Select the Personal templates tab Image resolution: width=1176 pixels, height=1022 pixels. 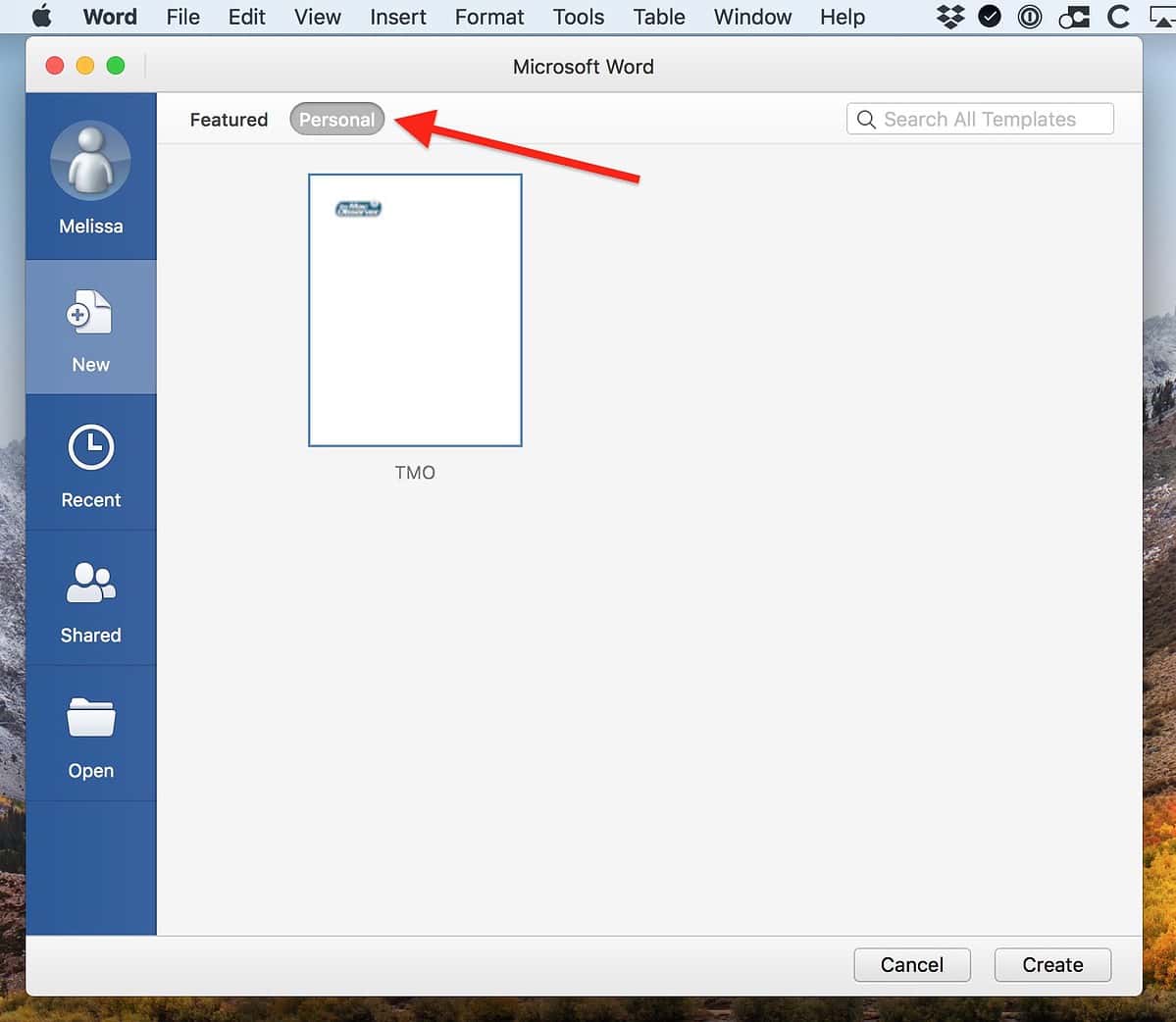click(x=336, y=120)
